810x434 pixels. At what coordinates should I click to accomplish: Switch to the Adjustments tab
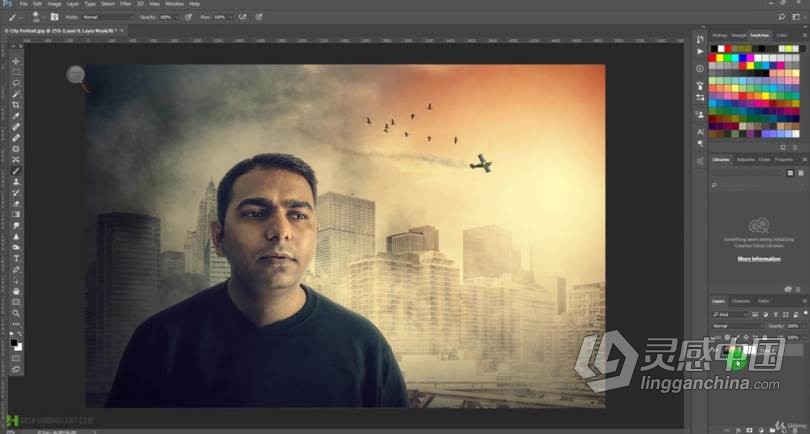point(745,160)
